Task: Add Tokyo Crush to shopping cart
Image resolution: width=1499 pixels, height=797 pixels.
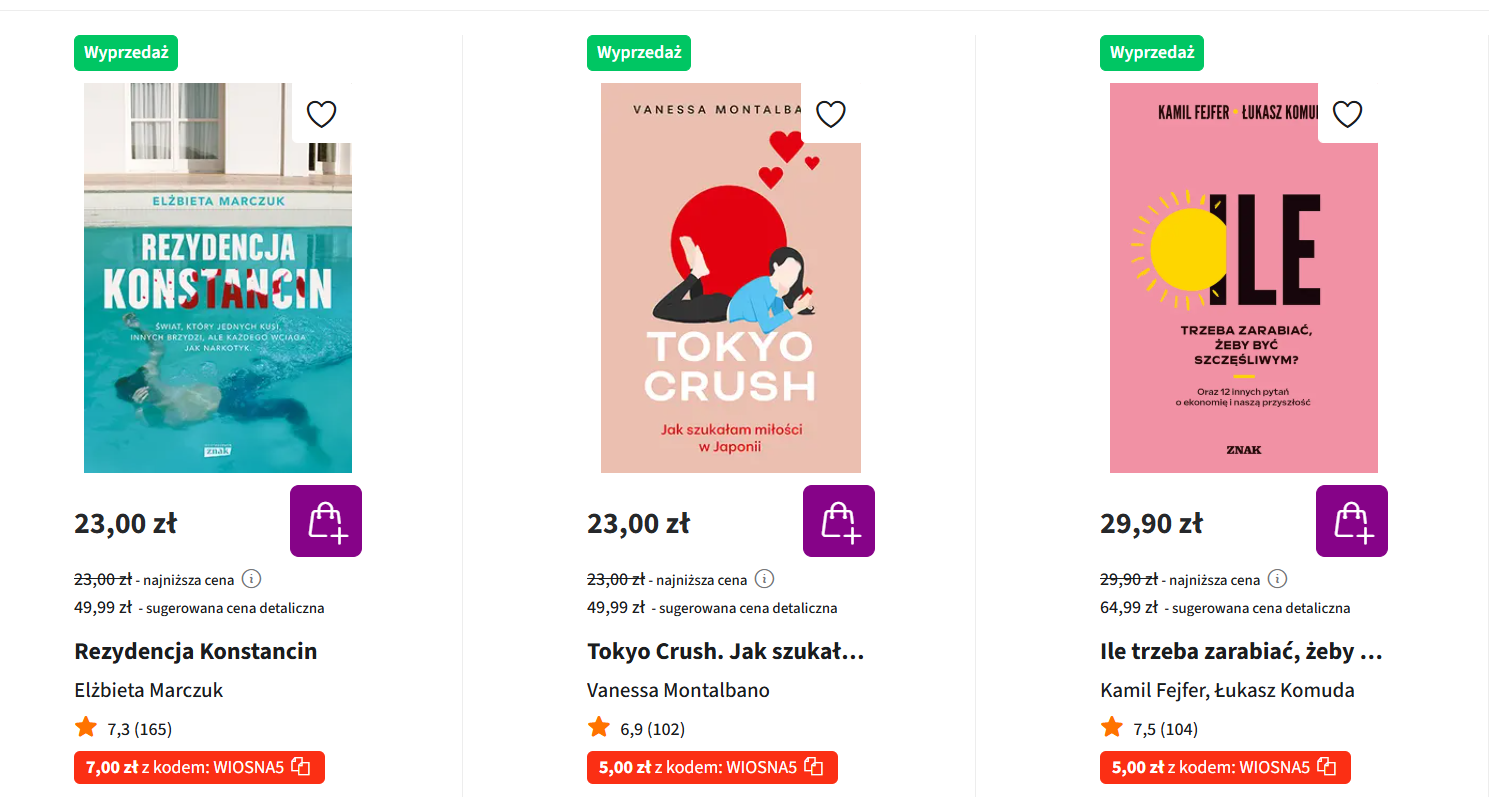Action: click(x=839, y=521)
